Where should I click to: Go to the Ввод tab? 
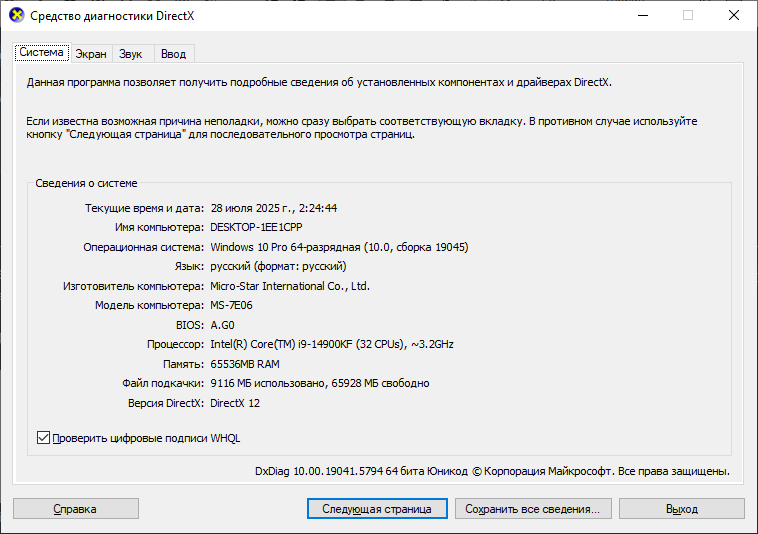[x=173, y=54]
